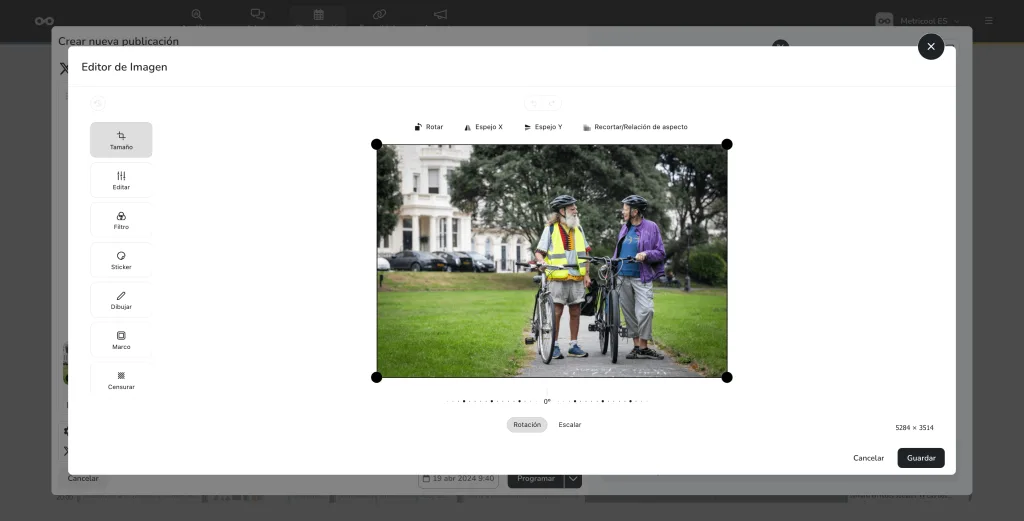1024x521 pixels.
Task: Click the Editor de Imagen title
Action: click(124, 67)
